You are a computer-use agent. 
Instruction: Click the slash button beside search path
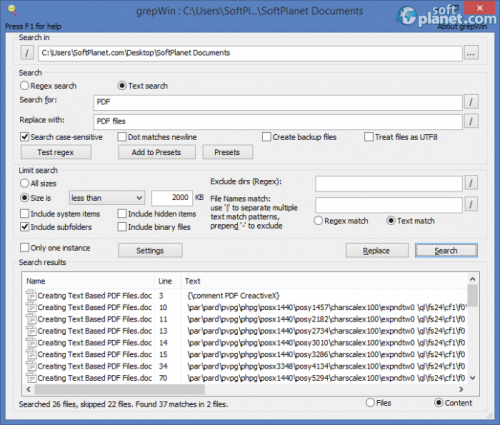click(27, 53)
